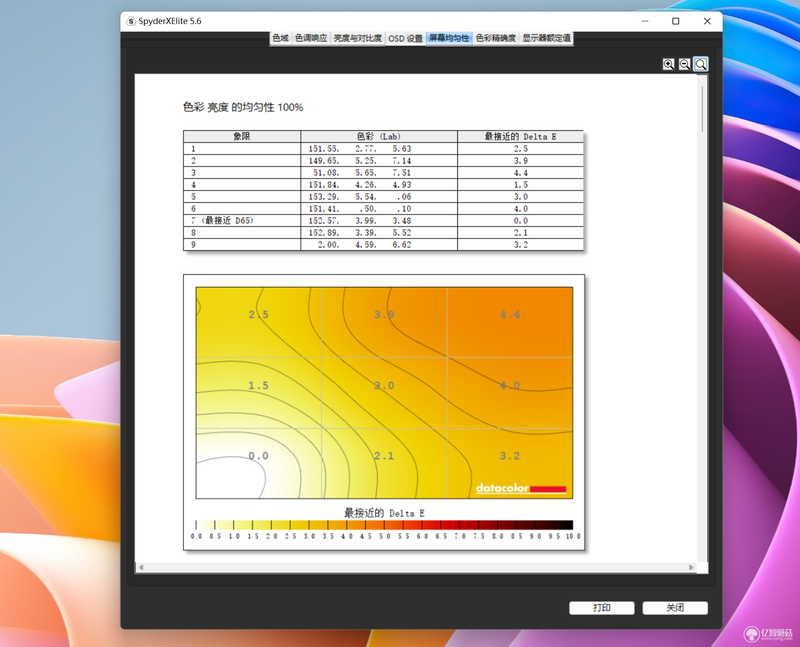Click the SpyderXElite app icon in title bar
The width and height of the screenshot is (800, 647).
click(131, 21)
